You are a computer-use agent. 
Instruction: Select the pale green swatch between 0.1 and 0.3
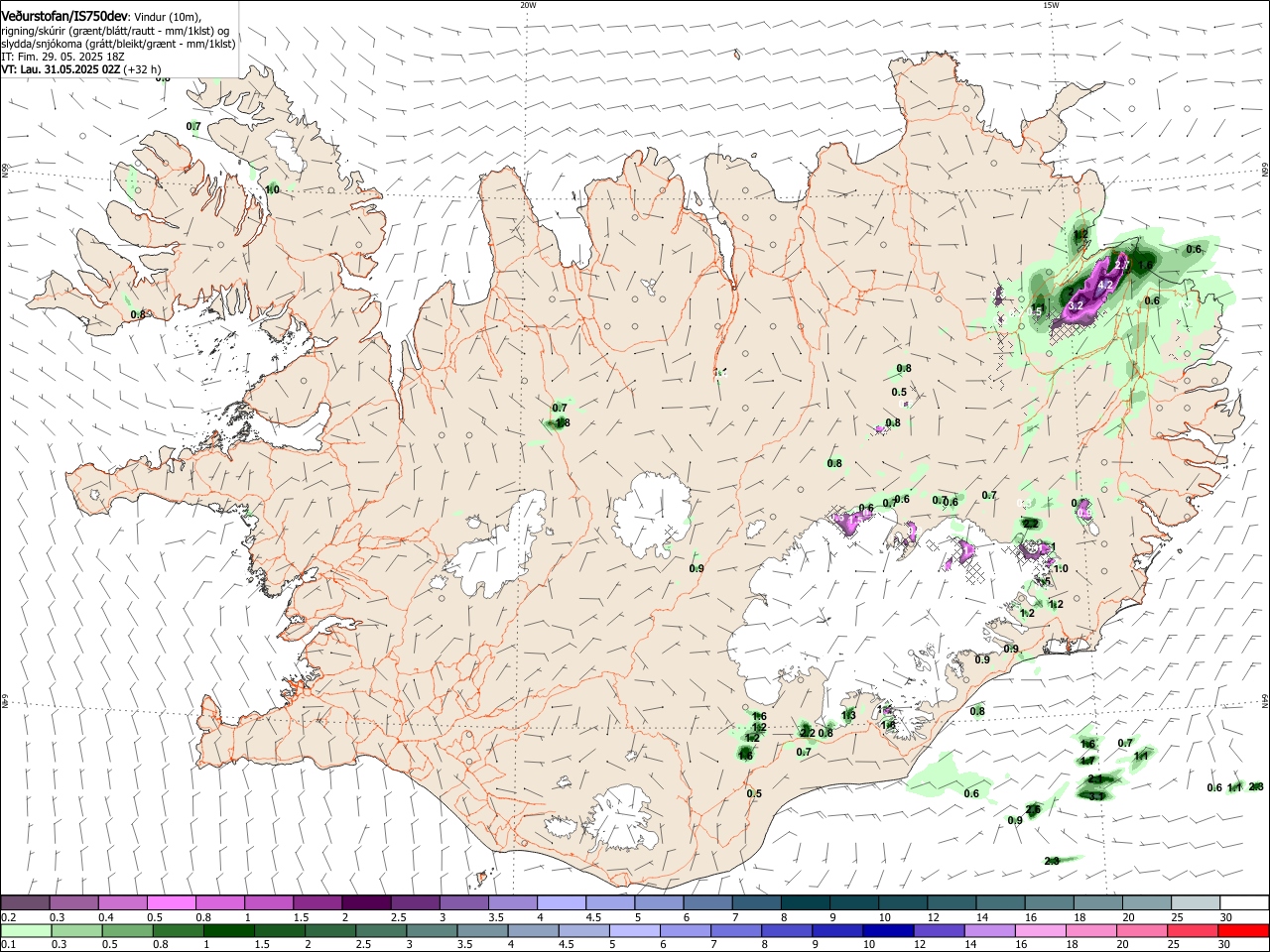(26, 931)
